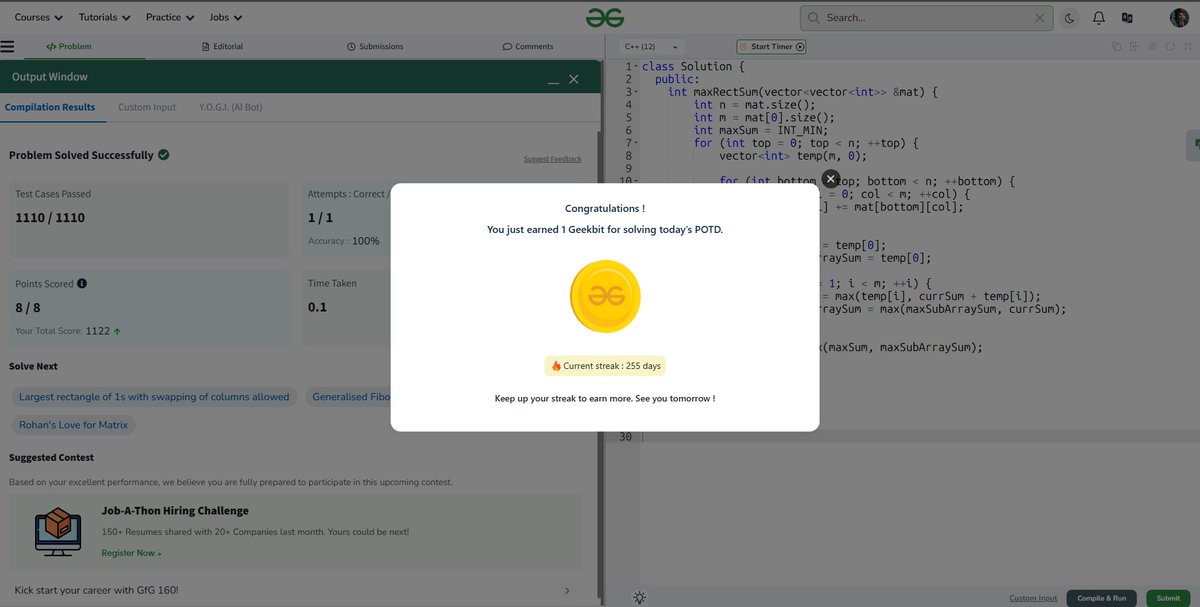This screenshot has width=1200, height=607.
Task: Switch to the Editorial tab
Action: [222, 46]
